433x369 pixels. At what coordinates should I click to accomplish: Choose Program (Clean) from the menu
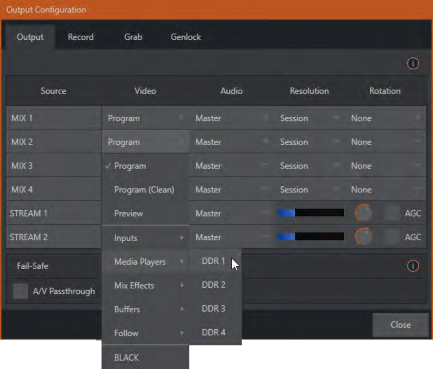click(x=145, y=189)
